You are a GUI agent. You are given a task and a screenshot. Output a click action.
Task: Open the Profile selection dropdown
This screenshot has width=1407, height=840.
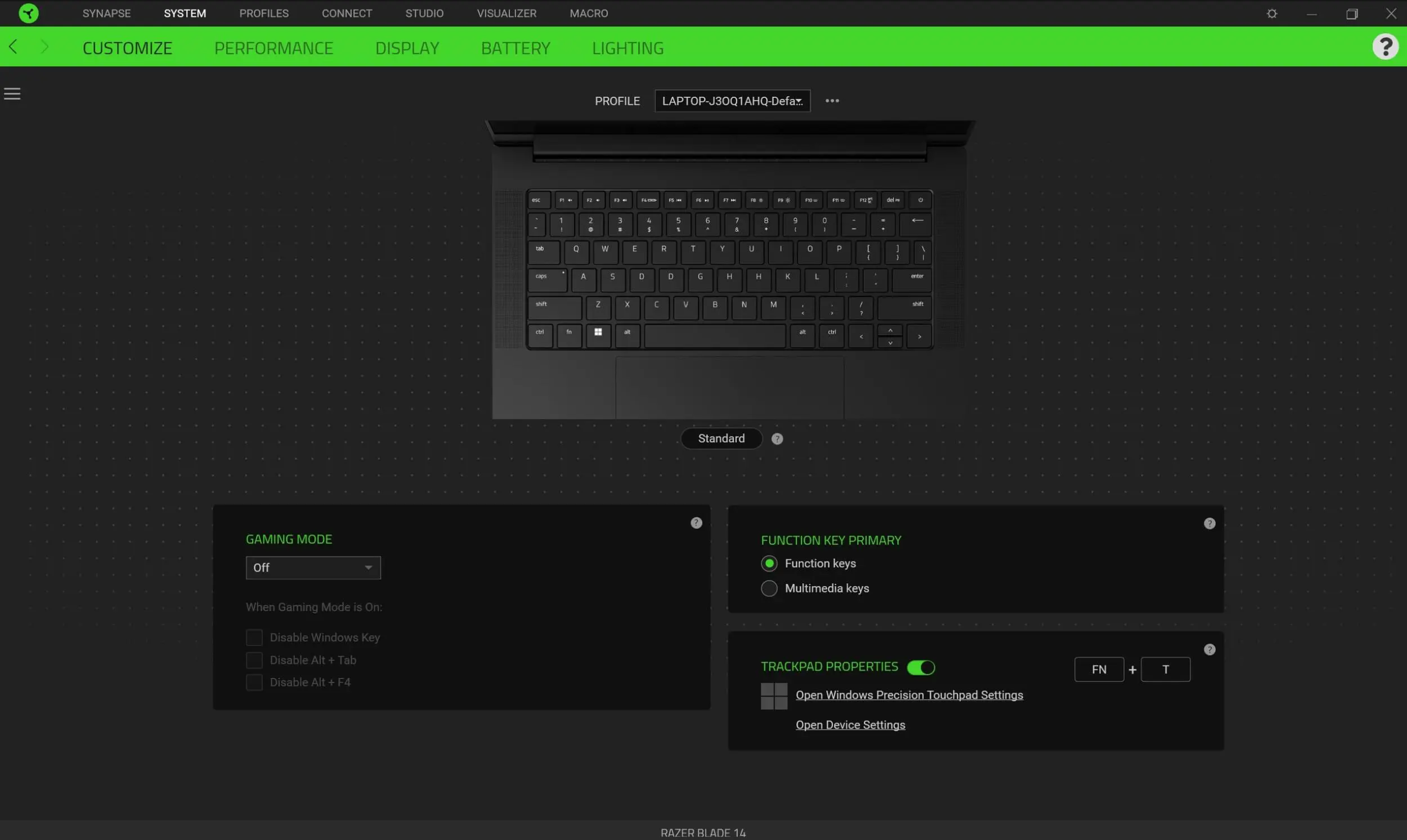click(x=732, y=101)
